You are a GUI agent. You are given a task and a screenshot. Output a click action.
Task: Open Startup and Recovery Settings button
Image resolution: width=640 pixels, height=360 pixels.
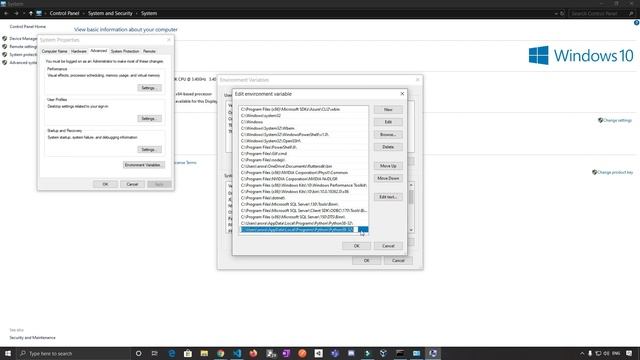point(149,150)
